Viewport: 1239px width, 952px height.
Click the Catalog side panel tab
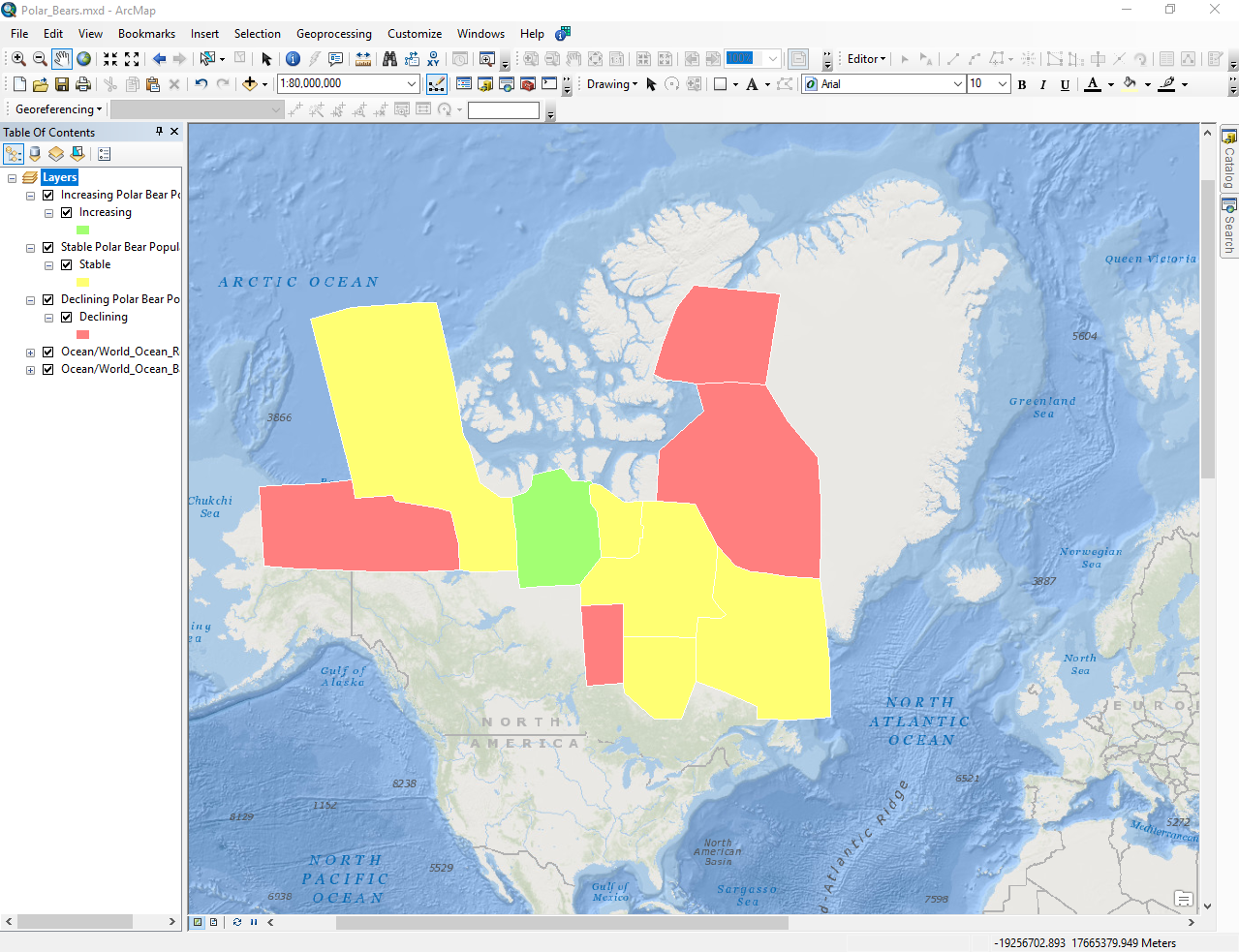(1228, 160)
